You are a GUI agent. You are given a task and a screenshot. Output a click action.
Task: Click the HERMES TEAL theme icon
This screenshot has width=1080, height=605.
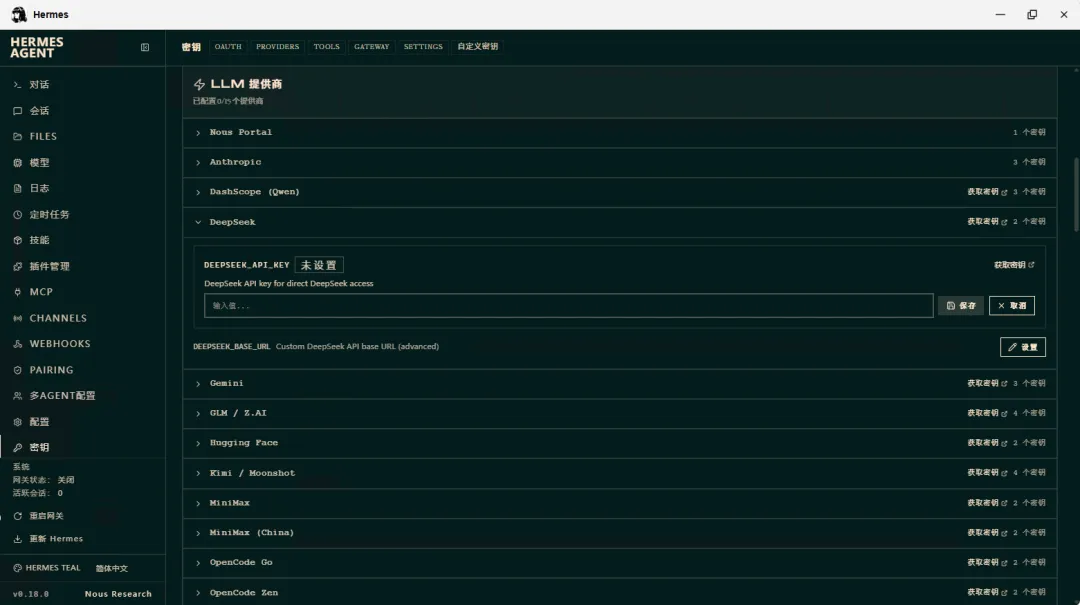tap(17, 568)
